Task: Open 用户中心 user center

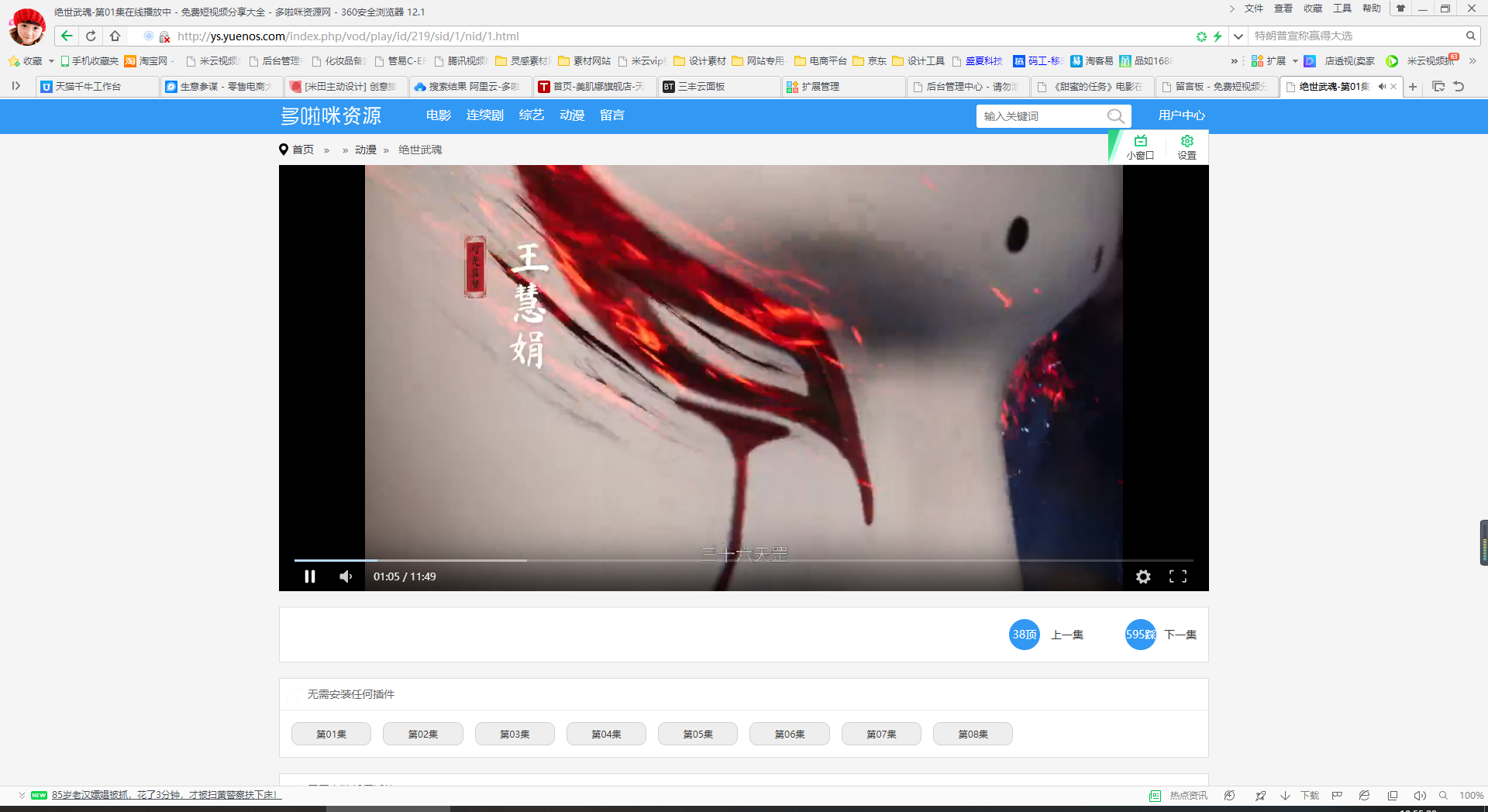Action: (x=1182, y=115)
